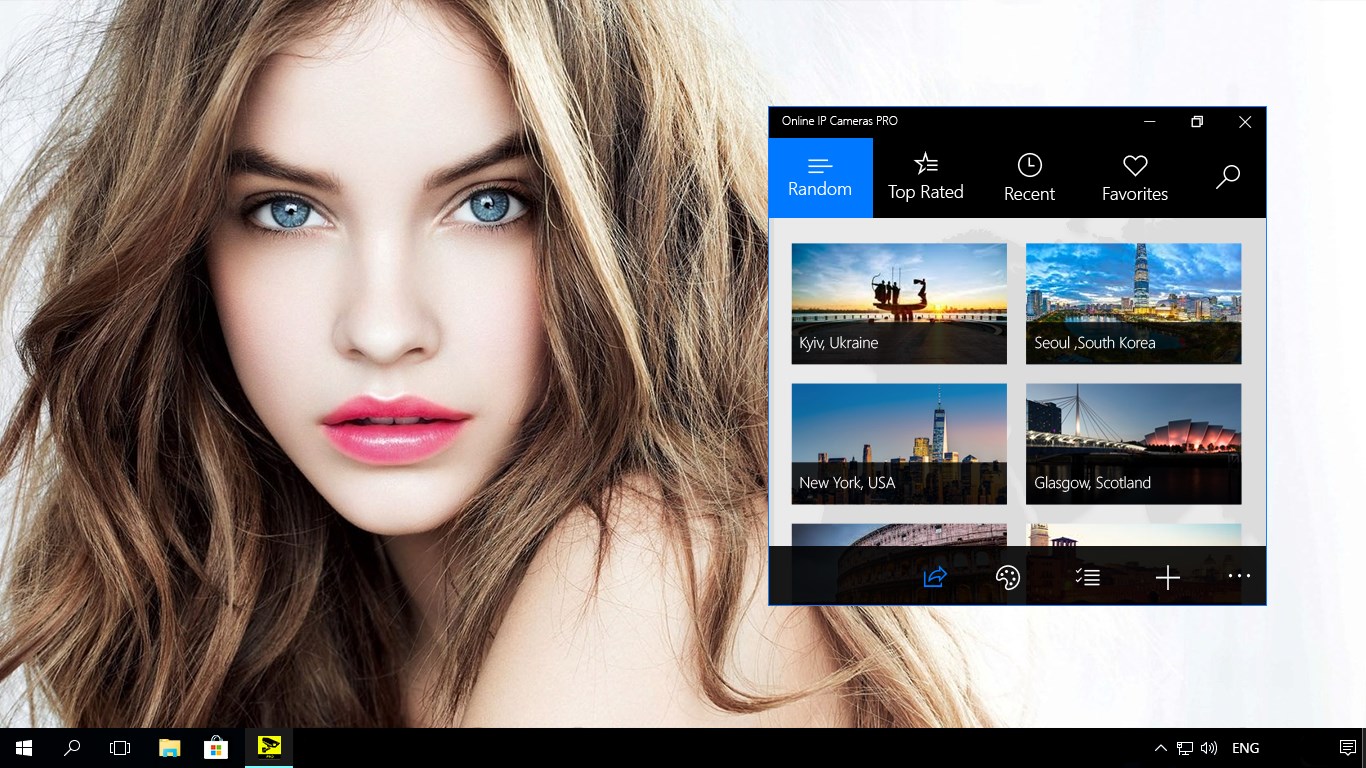
Task: Expand hidden icons in system tray
Action: point(1160,747)
